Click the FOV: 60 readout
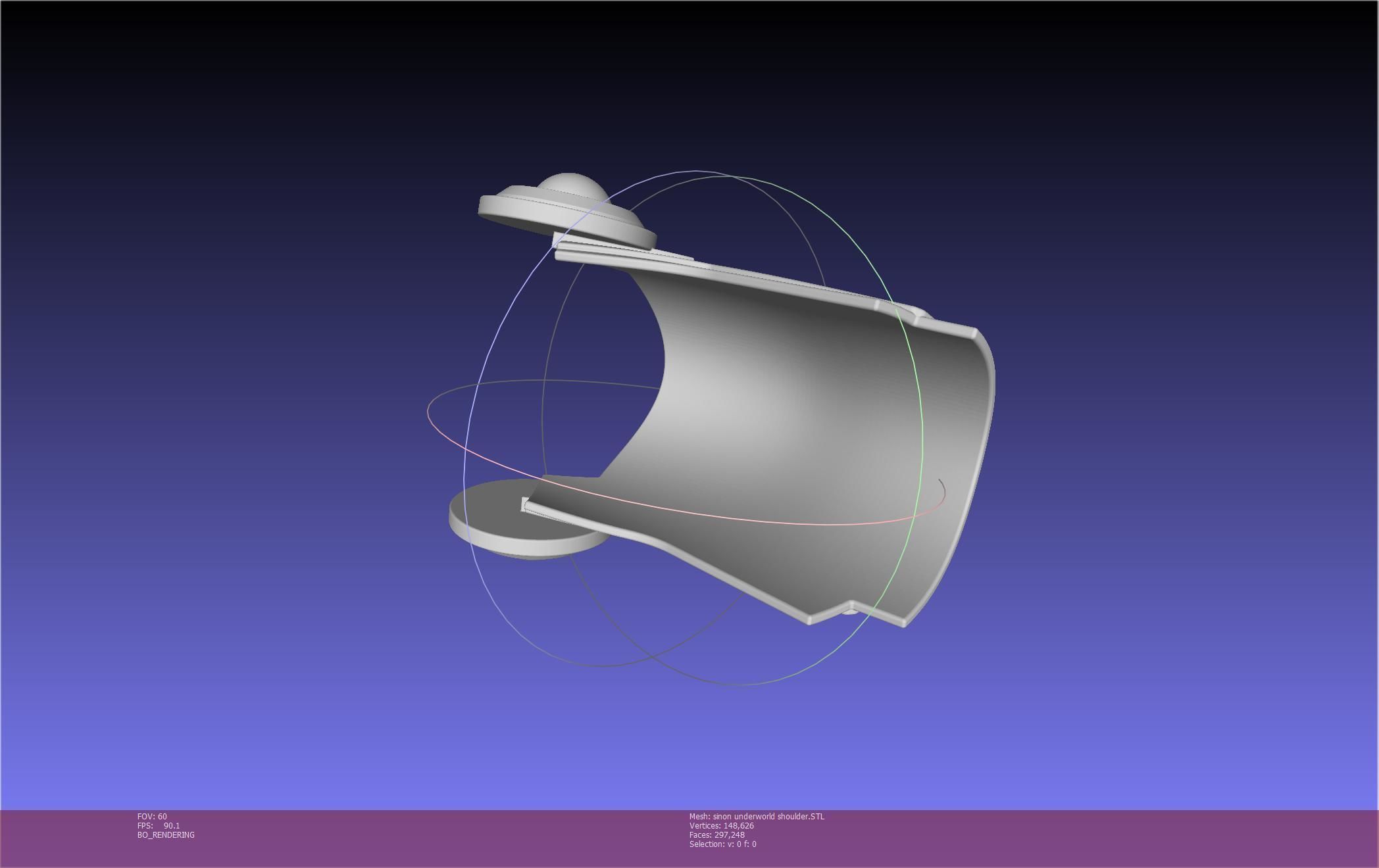1379x868 pixels. click(152, 817)
